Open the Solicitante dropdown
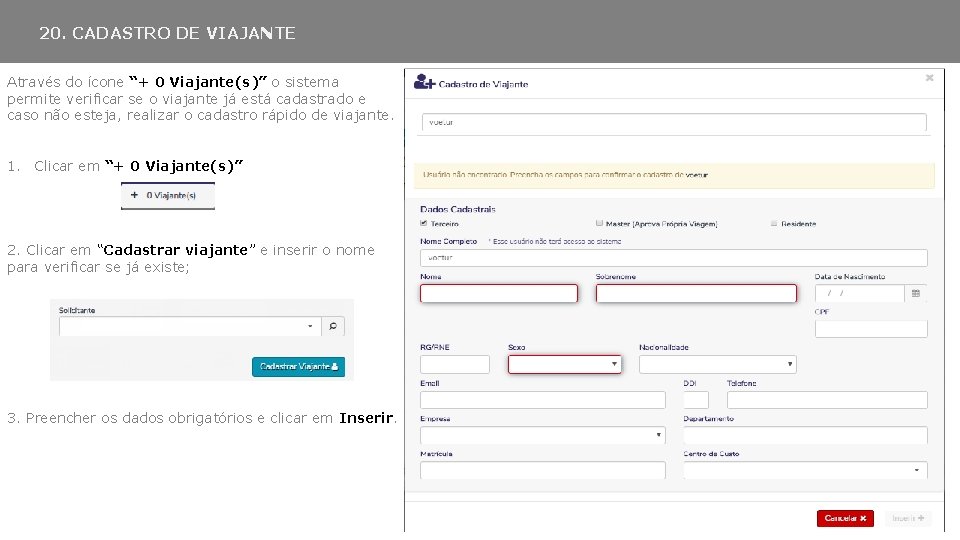This screenshot has height=540, width=960. coord(190,326)
